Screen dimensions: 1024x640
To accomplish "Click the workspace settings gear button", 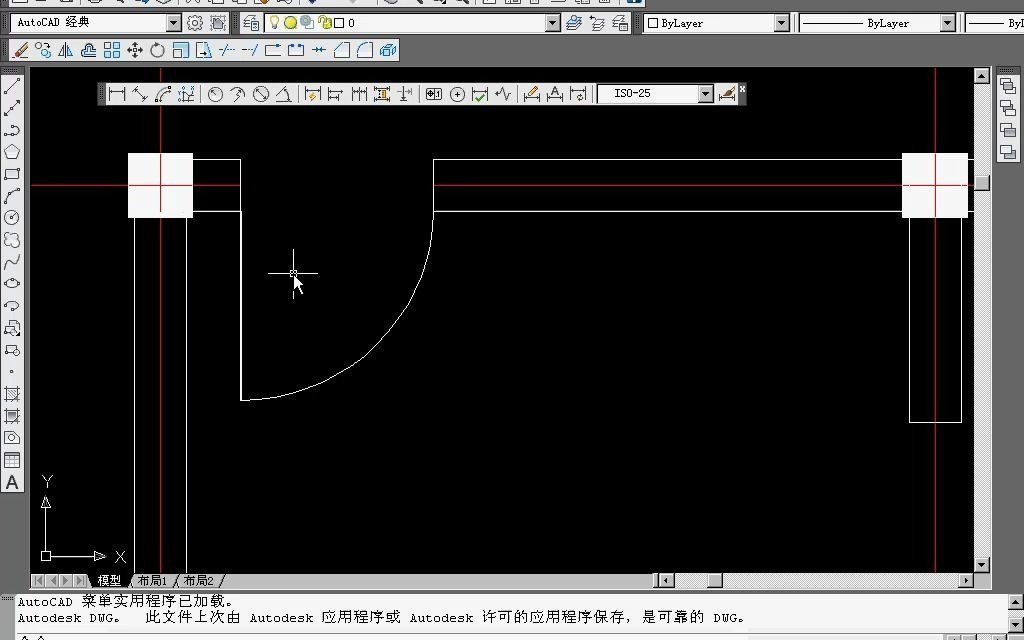I will [x=195, y=23].
